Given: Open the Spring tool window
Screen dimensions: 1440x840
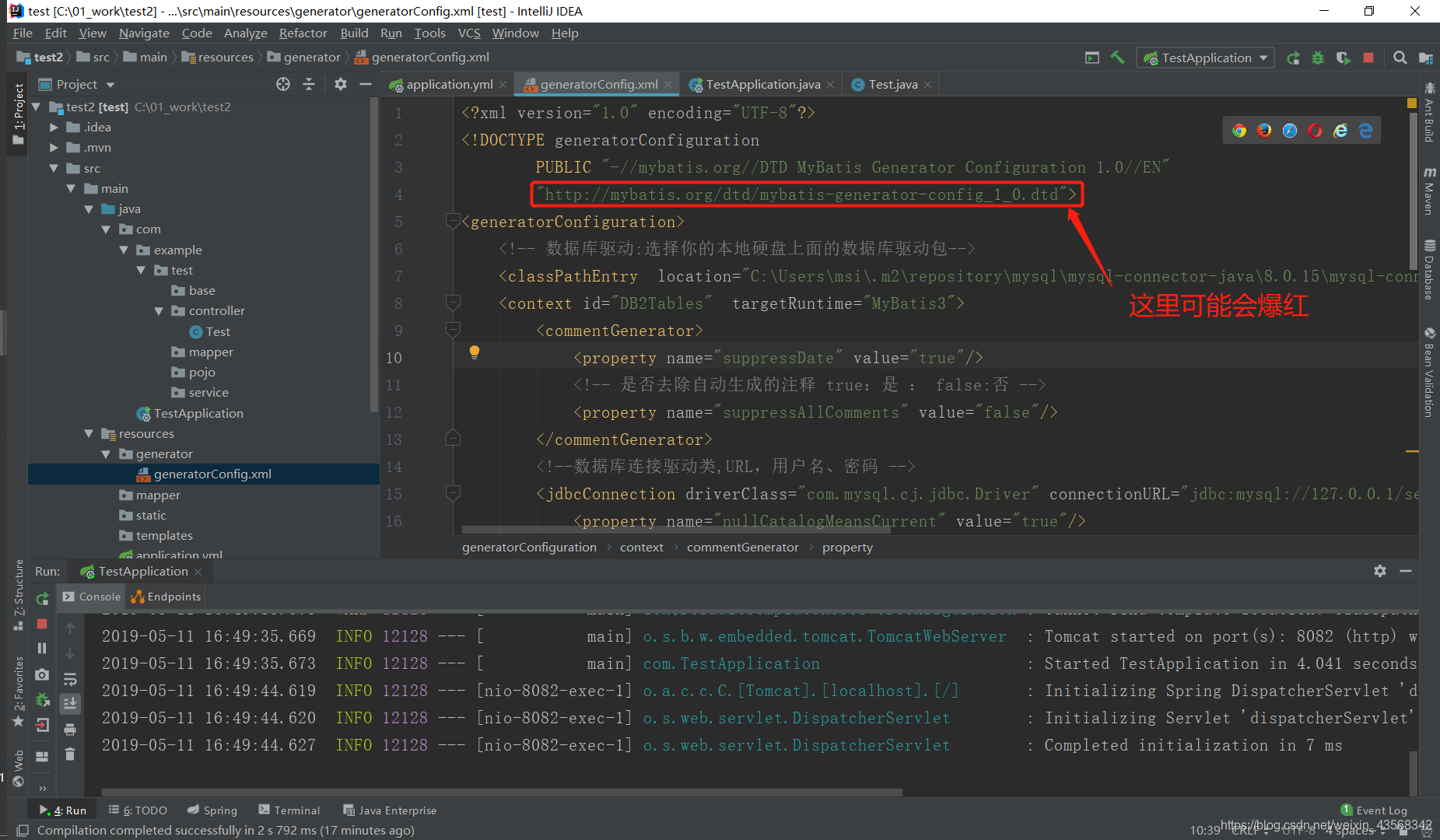Looking at the screenshot, I should pyautogui.click(x=212, y=810).
